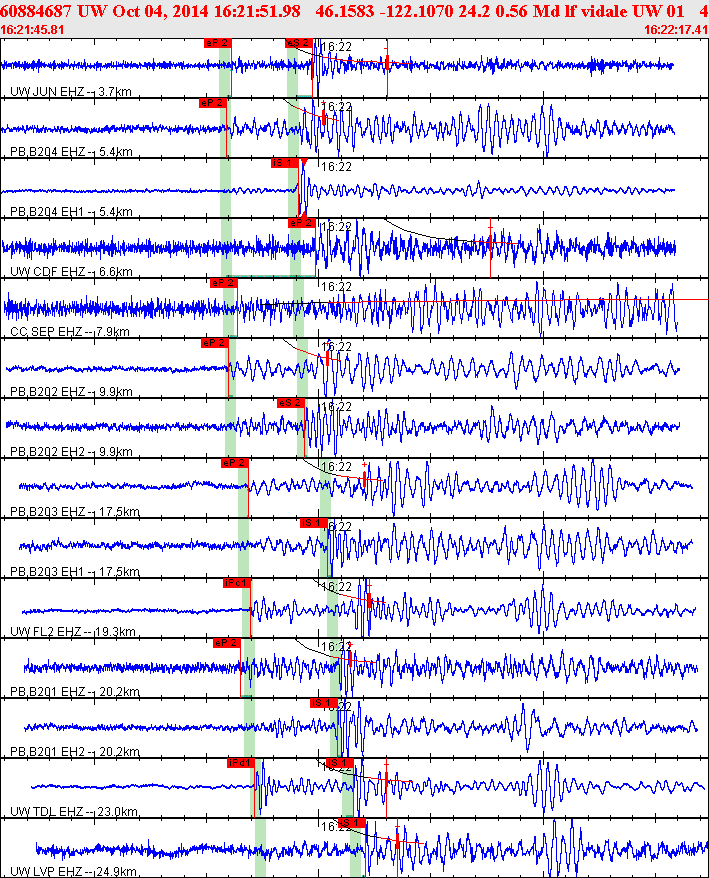
Task: Click the window end time 16:22:17.41
Action: (x=676, y=29)
